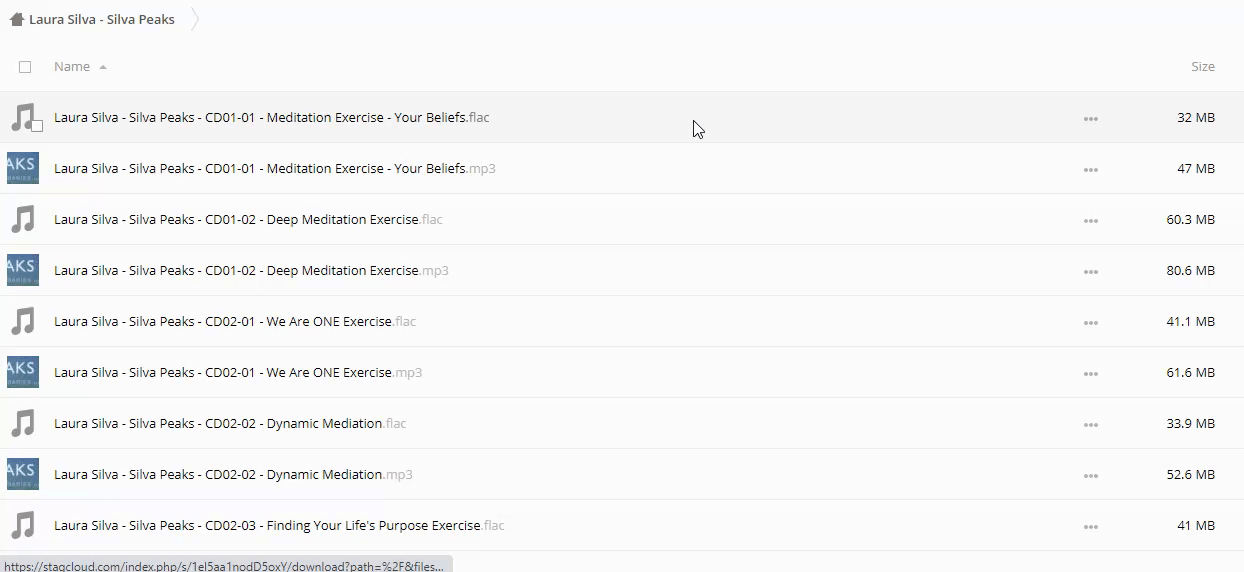Viewport: 1244px width, 572px height.
Task: Open the CD01-02 Deep Meditation Exercise flac file
Action: [236, 219]
